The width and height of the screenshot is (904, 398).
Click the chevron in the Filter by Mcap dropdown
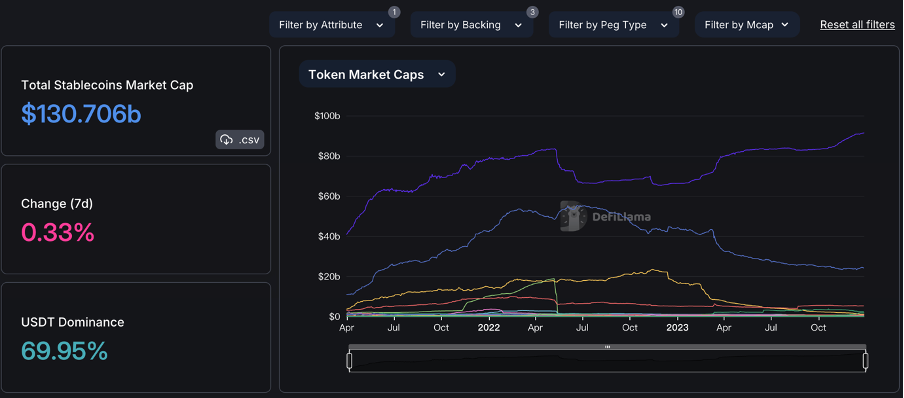(785, 25)
